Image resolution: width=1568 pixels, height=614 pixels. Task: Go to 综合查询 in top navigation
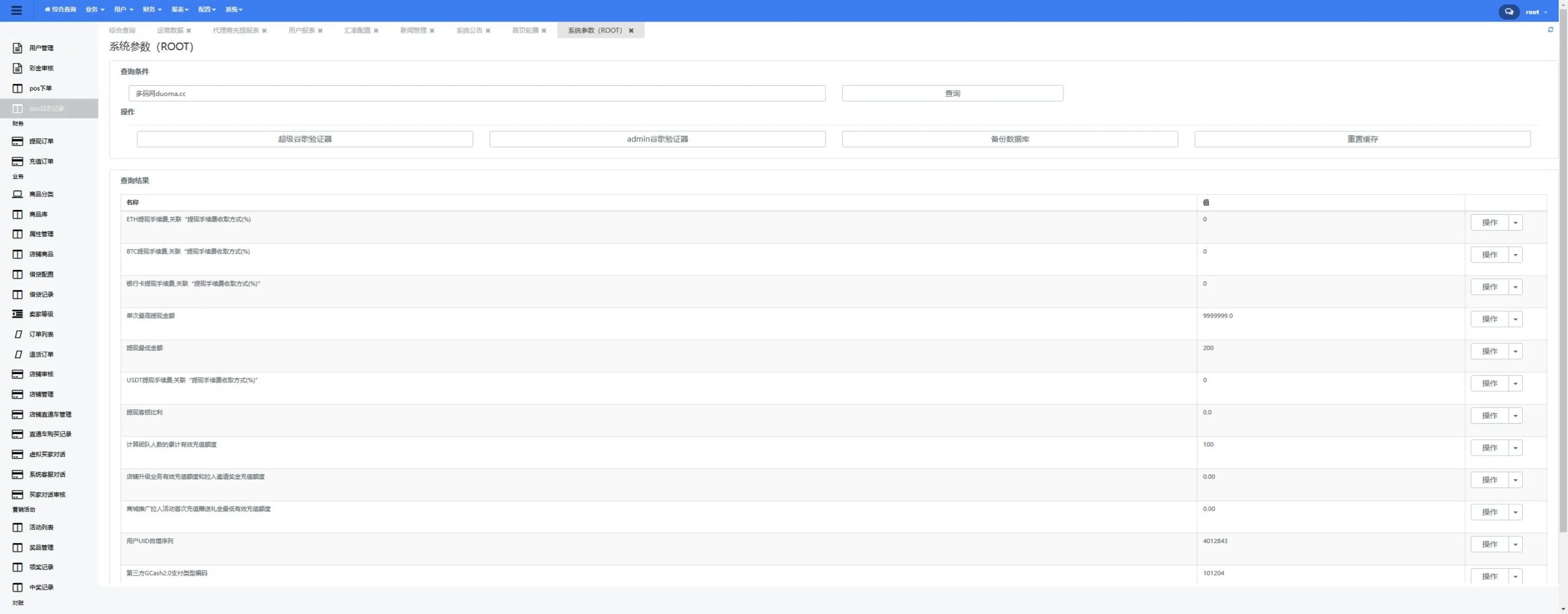pyautogui.click(x=61, y=10)
